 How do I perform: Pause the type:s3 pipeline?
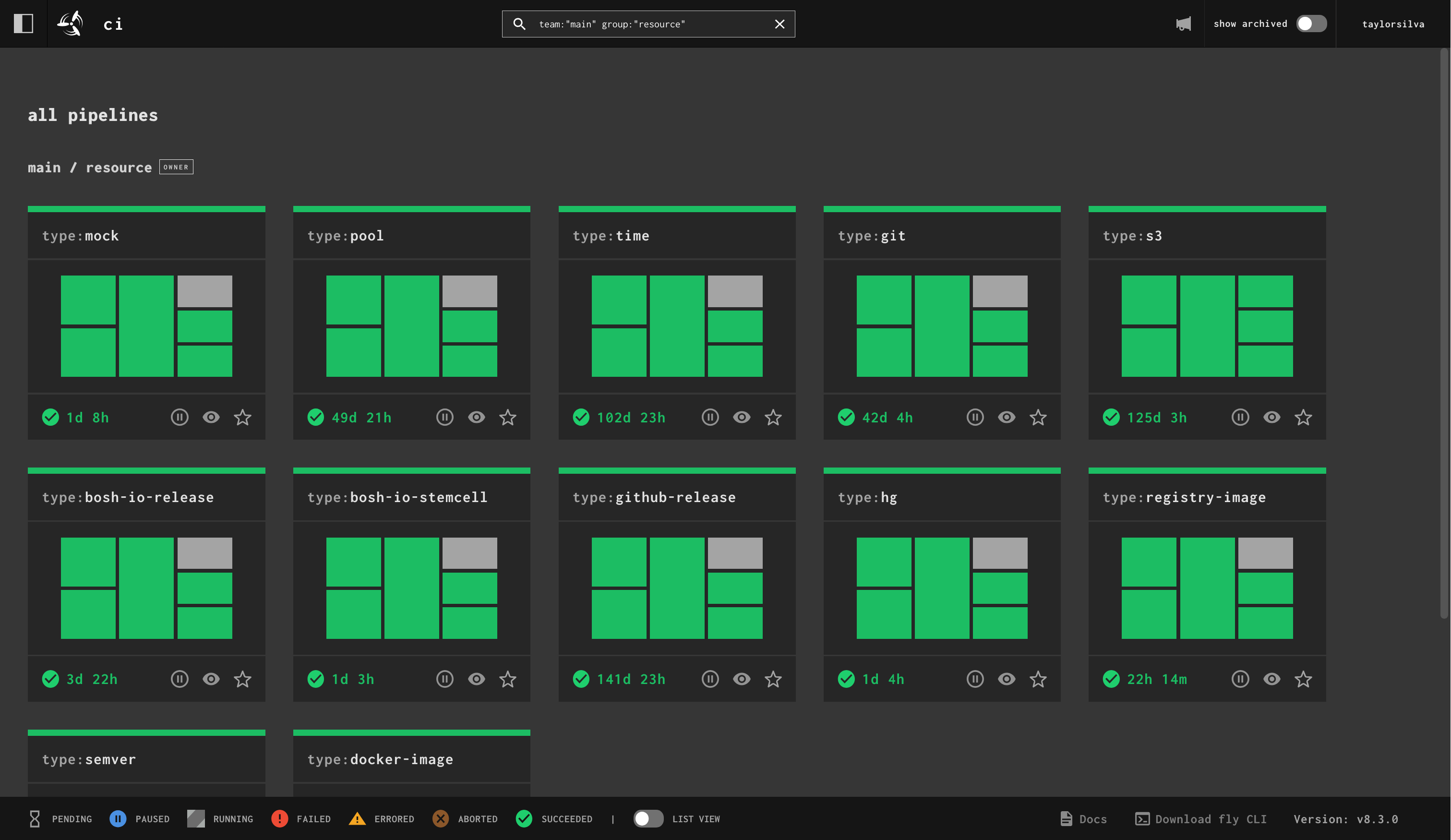pyautogui.click(x=1240, y=417)
